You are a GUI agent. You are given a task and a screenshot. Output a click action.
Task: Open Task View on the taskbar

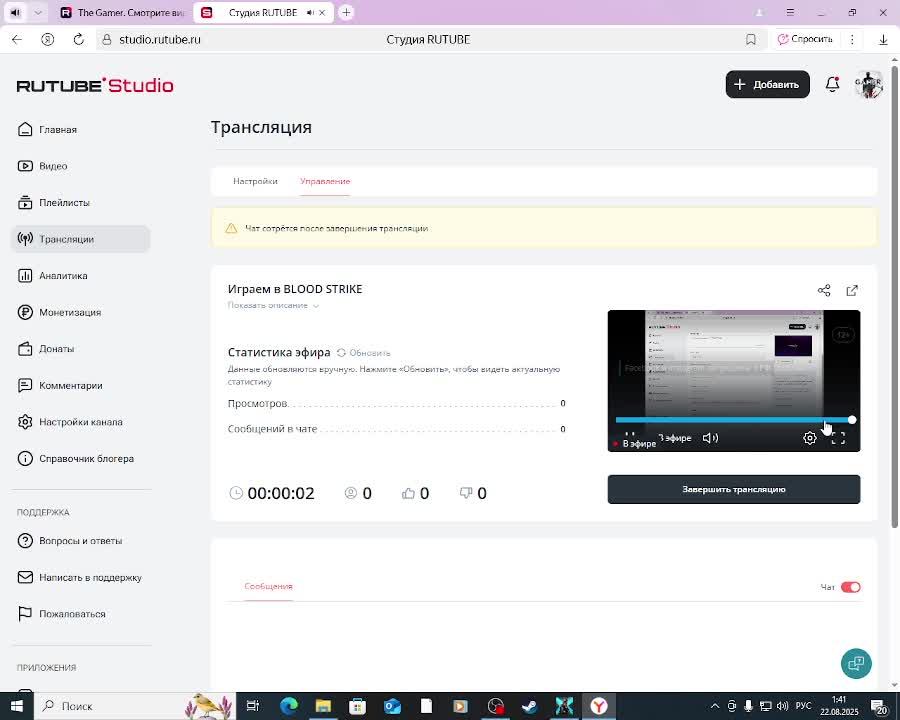click(x=253, y=706)
